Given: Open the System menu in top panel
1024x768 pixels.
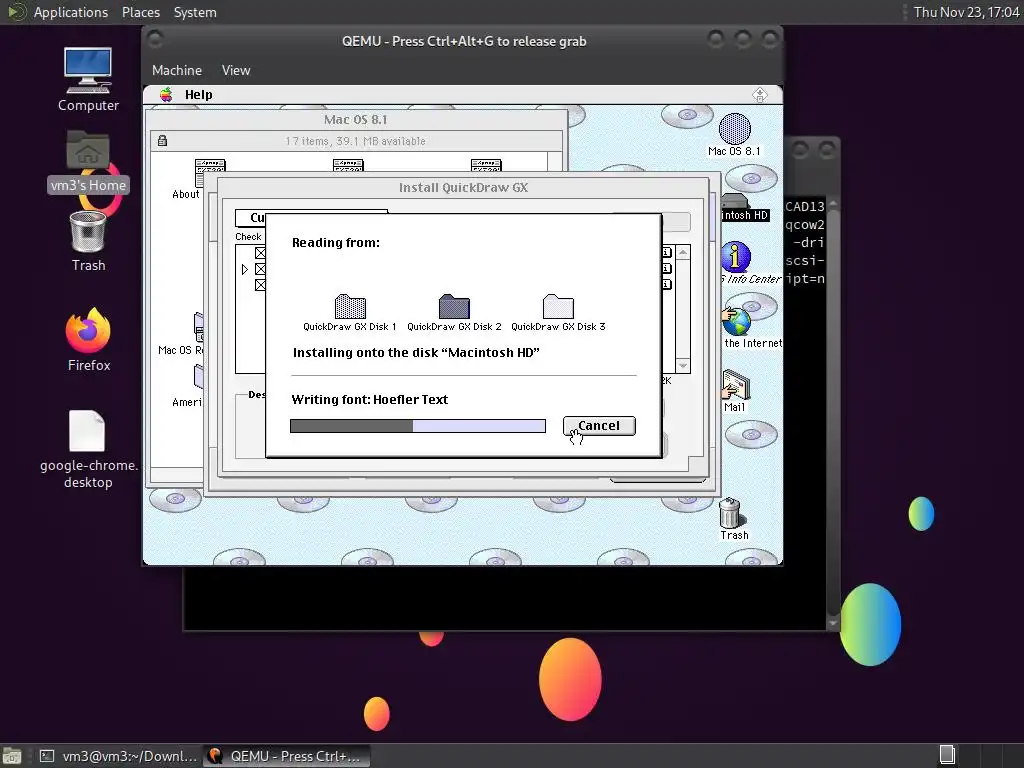Looking at the screenshot, I should pyautogui.click(x=195, y=12).
